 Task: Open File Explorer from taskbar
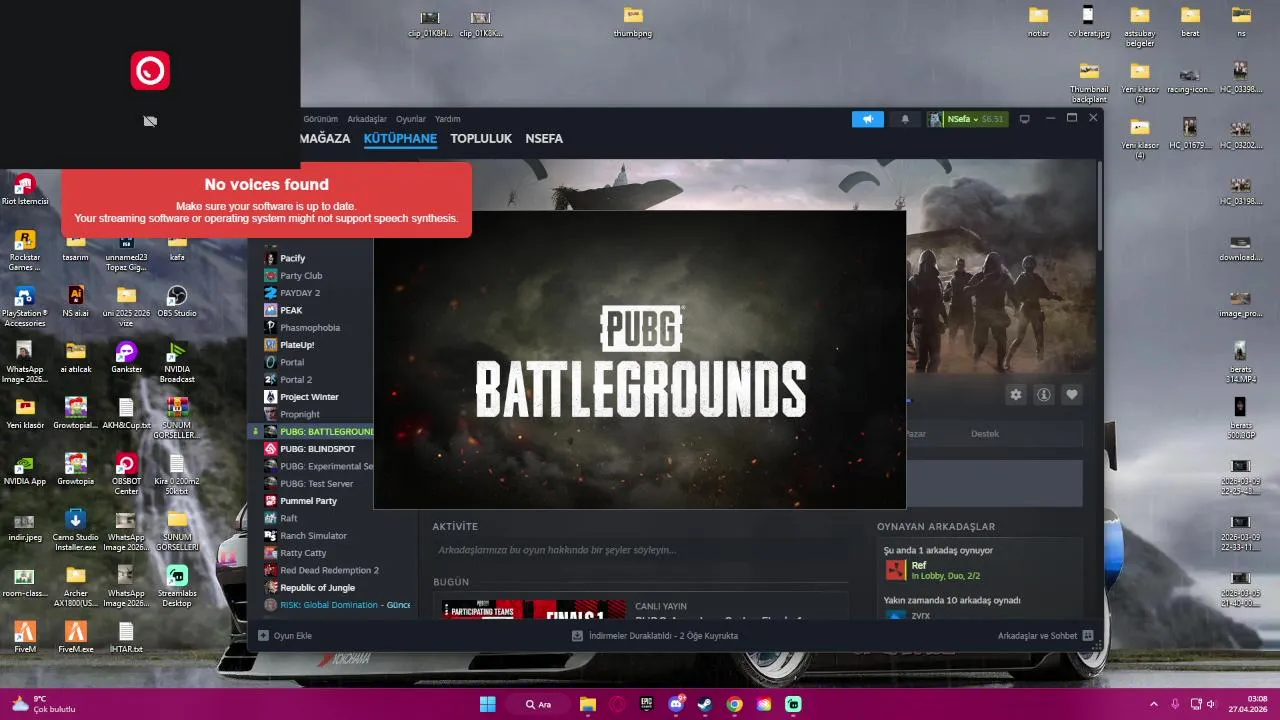(x=588, y=704)
